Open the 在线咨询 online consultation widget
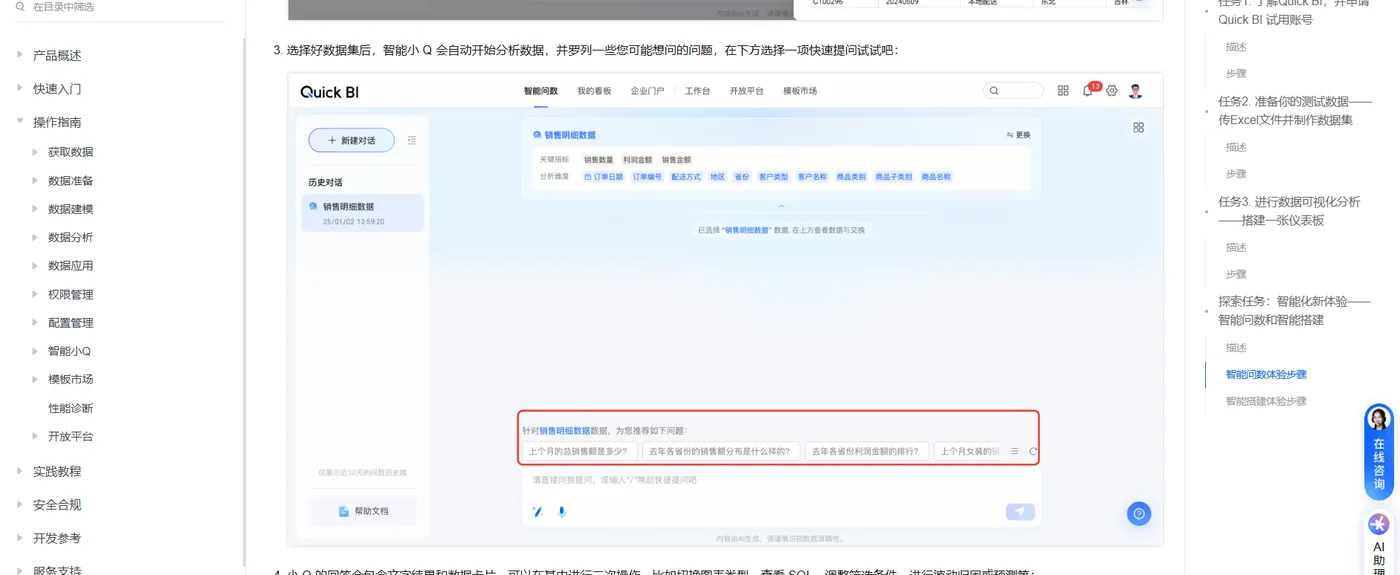The height and width of the screenshot is (575, 1400). click(x=1379, y=452)
